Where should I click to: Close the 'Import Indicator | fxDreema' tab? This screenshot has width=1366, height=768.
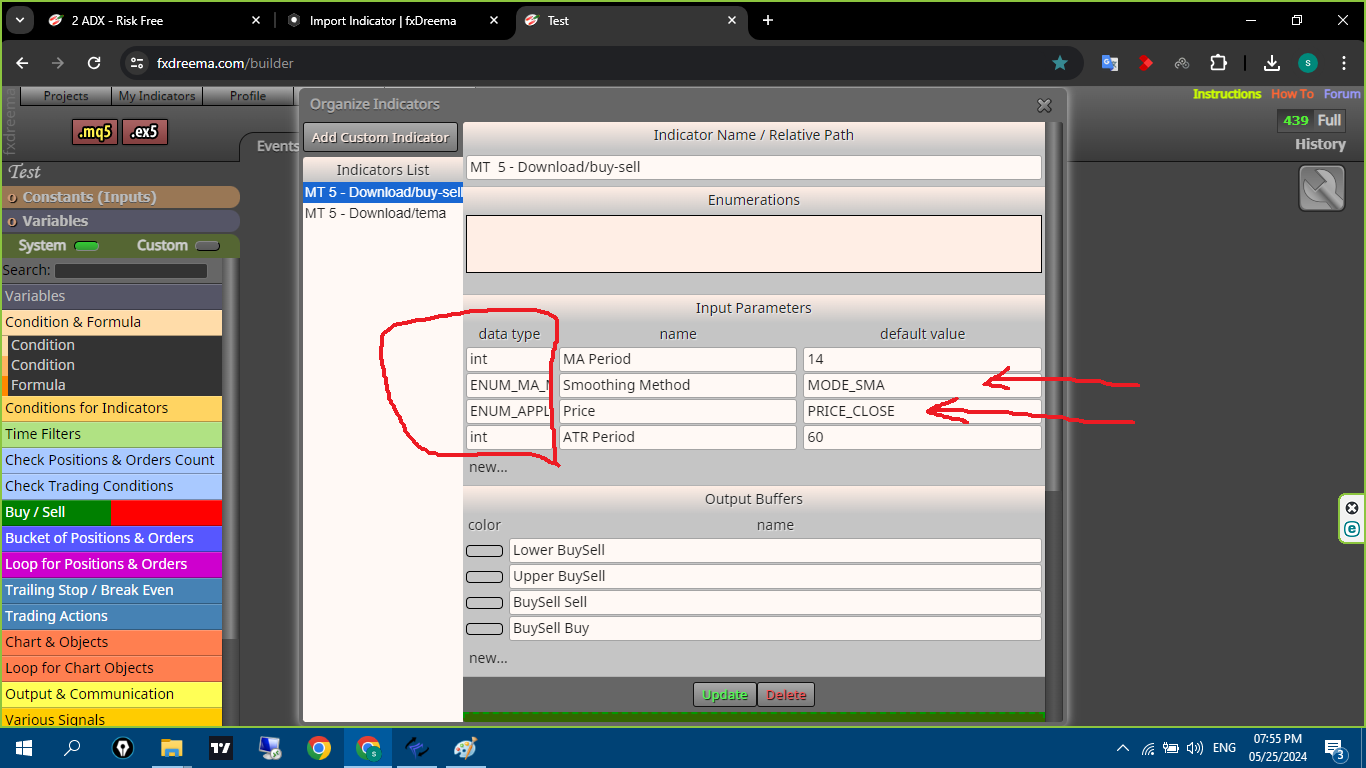click(x=494, y=20)
